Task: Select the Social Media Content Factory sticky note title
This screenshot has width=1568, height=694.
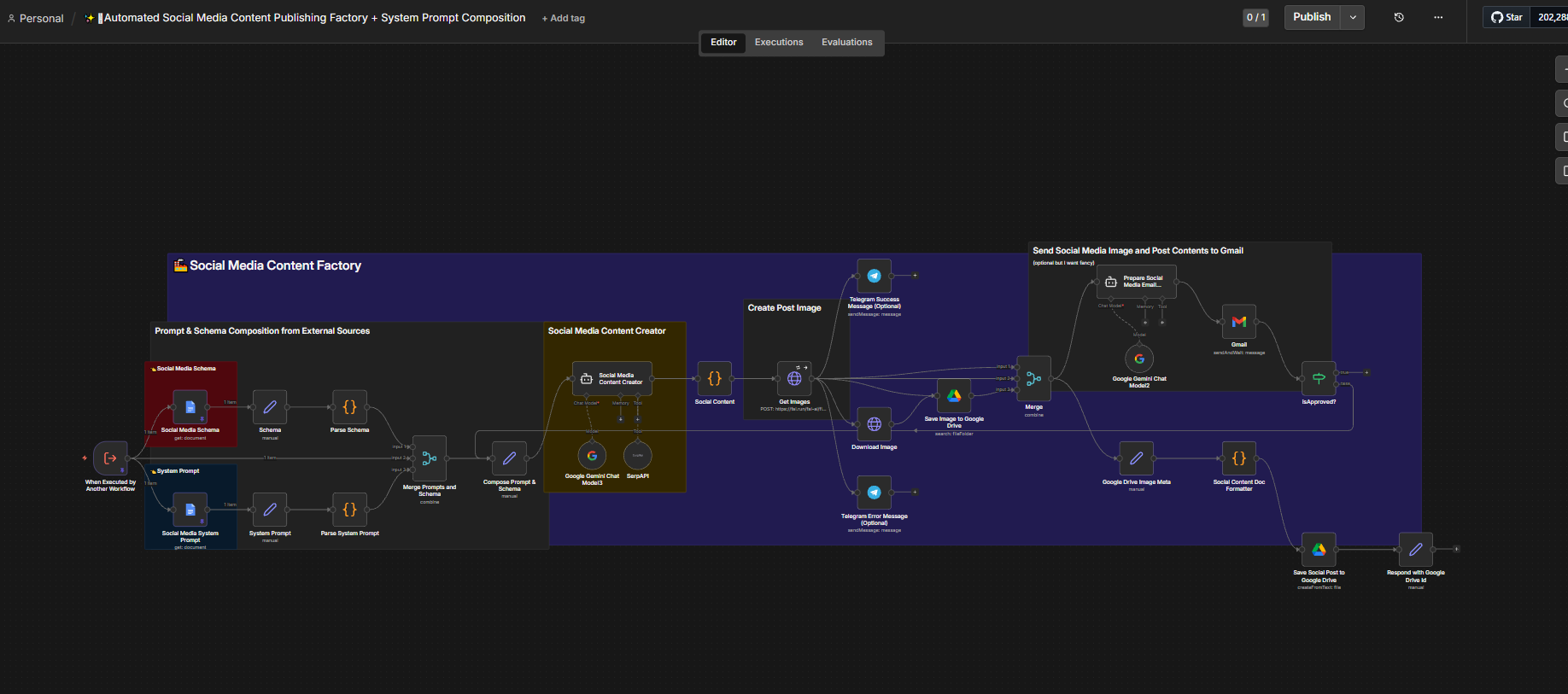Action: [268, 265]
